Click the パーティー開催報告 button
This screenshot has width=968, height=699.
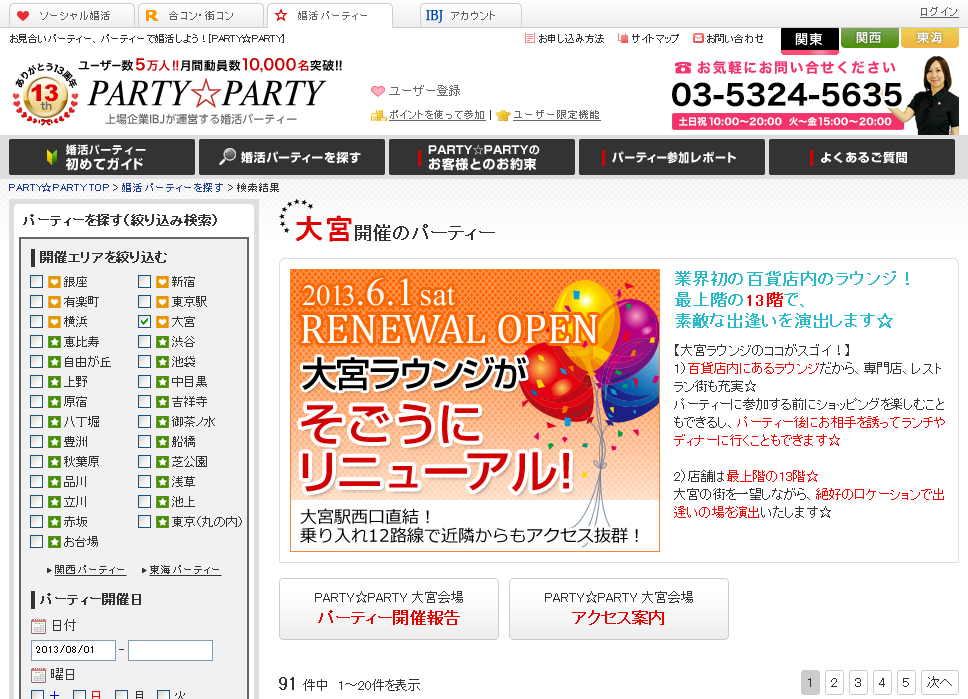click(x=389, y=609)
